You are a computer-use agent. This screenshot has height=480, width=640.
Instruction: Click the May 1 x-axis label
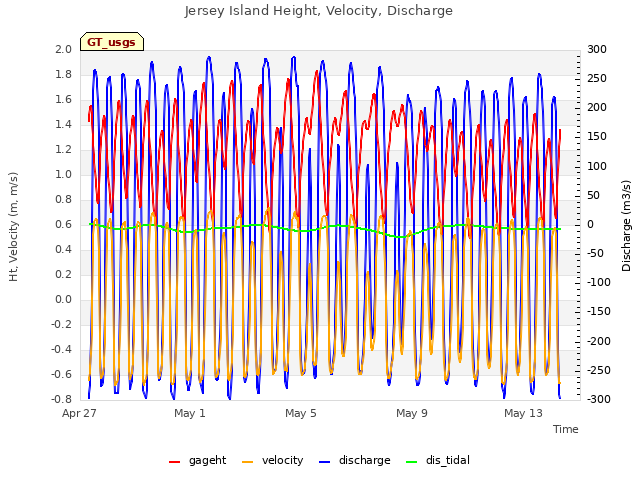coord(190,413)
